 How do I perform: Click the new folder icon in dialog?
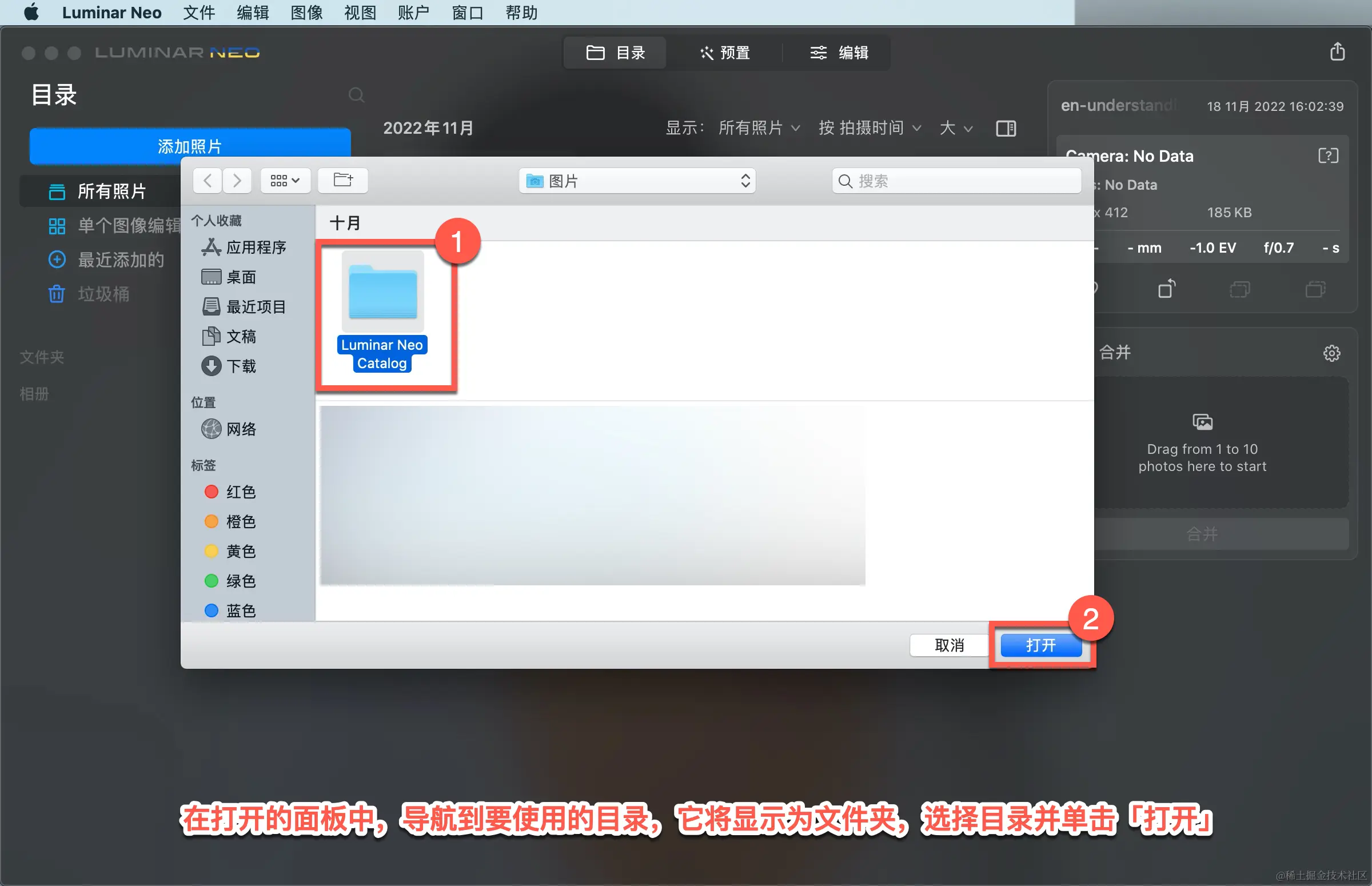pos(344,181)
